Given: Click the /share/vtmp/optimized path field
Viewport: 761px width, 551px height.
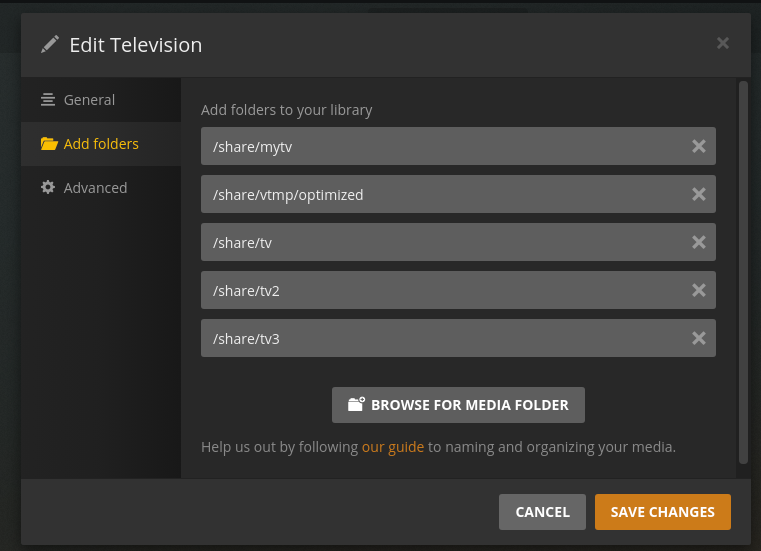Looking at the screenshot, I should (440, 194).
